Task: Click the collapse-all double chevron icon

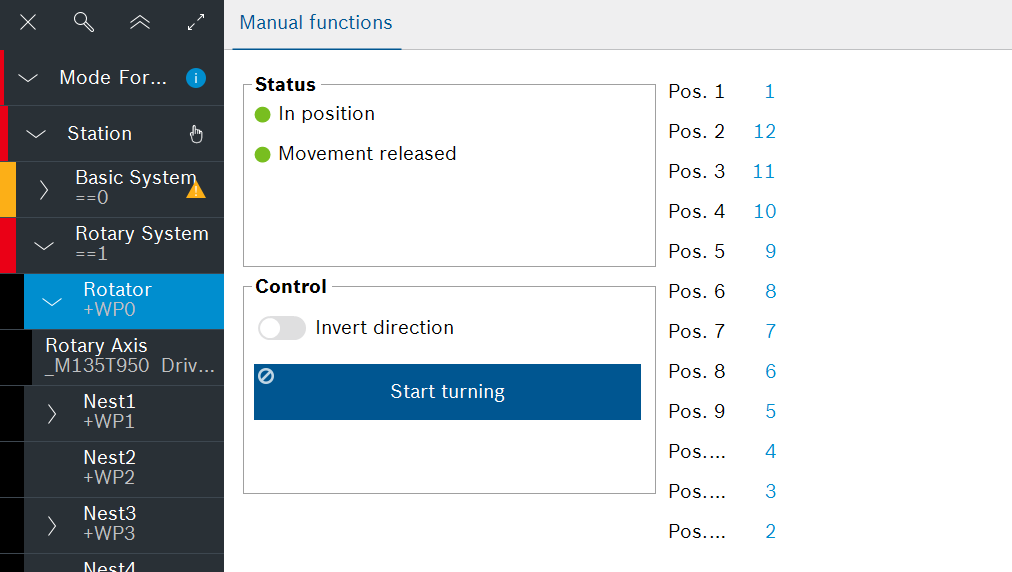Action: (x=140, y=22)
